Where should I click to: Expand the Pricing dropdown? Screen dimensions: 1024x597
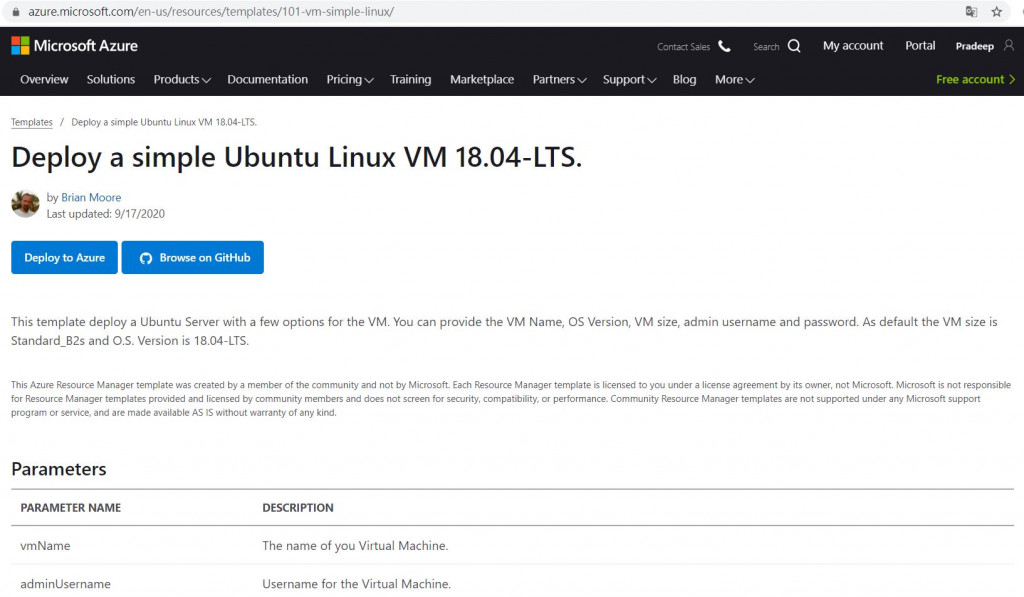pos(349,80)
